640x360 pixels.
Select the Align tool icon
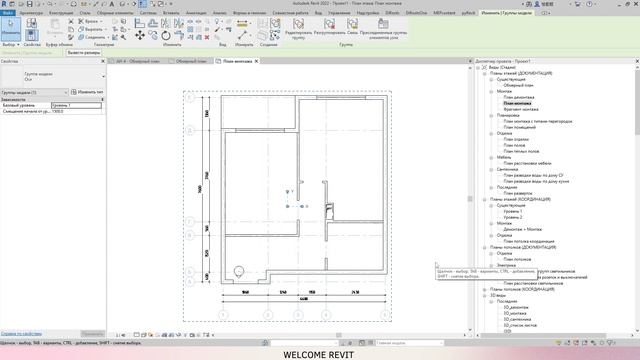pos(140,23)
